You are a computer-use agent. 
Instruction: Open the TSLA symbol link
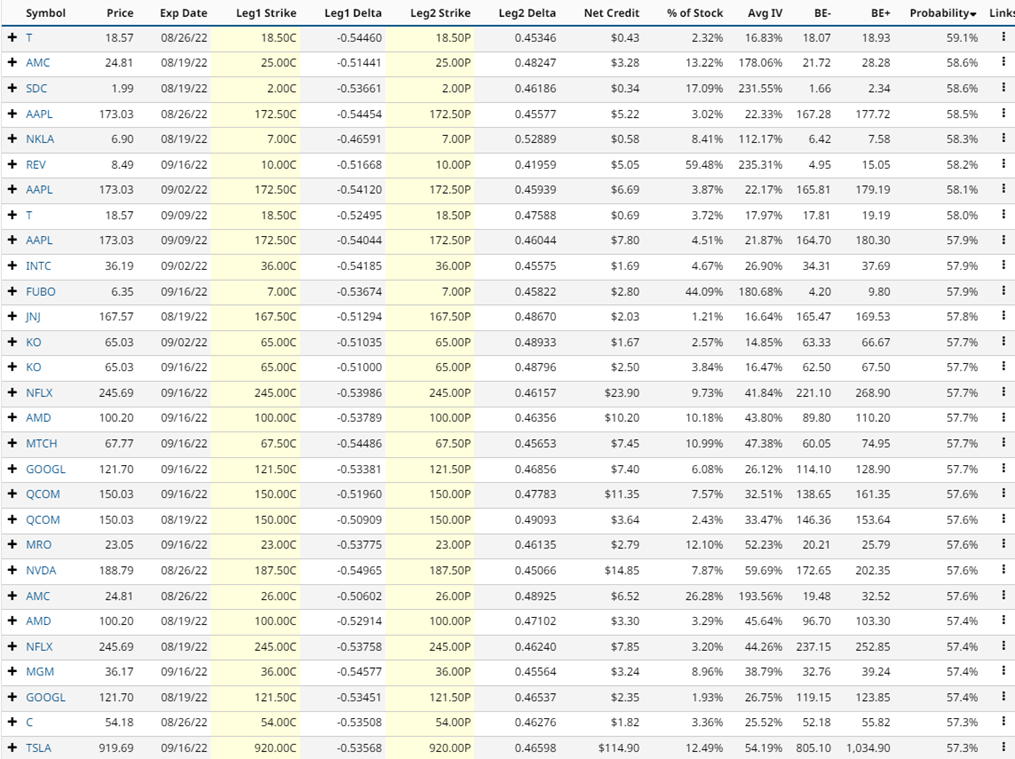click(38, 747)
